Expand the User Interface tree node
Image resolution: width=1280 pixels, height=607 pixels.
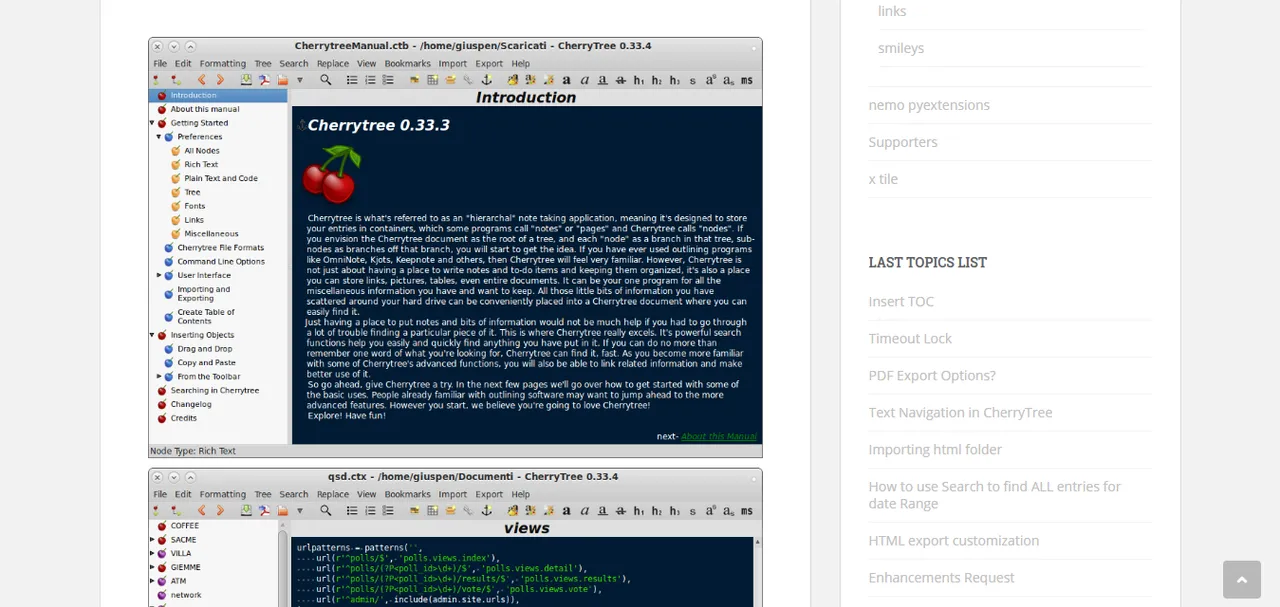[x=158, y=275]
